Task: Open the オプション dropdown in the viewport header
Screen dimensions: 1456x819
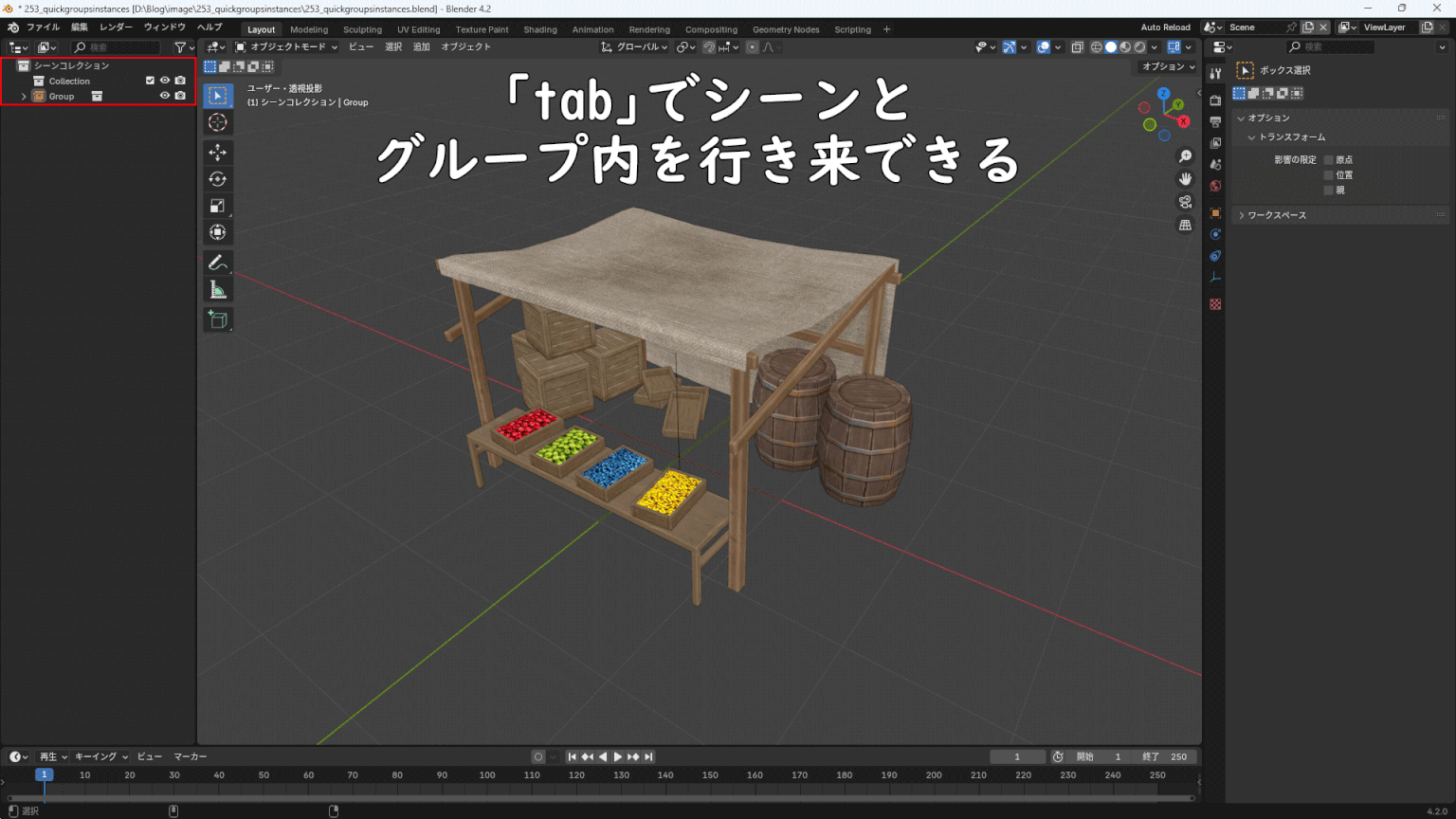Action: tap(1165, 66)
